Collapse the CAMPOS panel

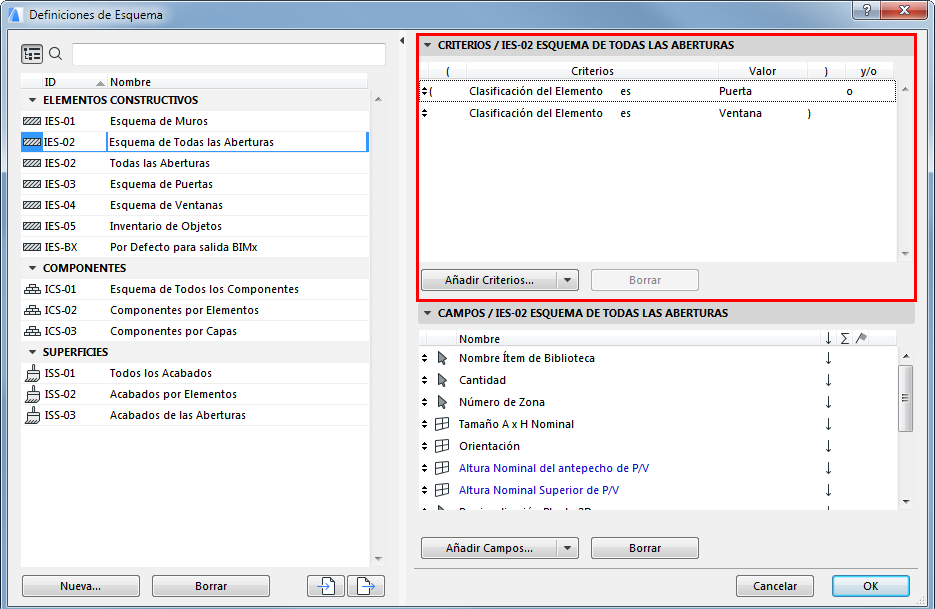tap(427, 313)
